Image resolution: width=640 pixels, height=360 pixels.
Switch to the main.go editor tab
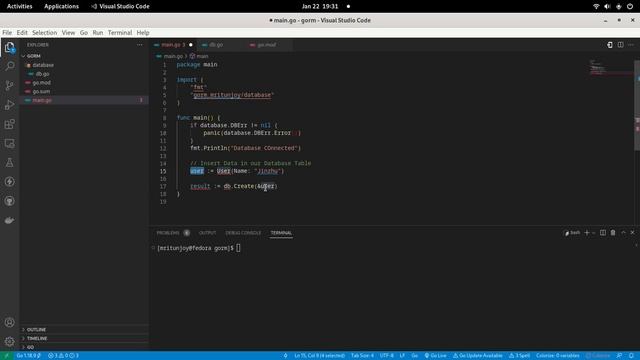tap(173, 45)
